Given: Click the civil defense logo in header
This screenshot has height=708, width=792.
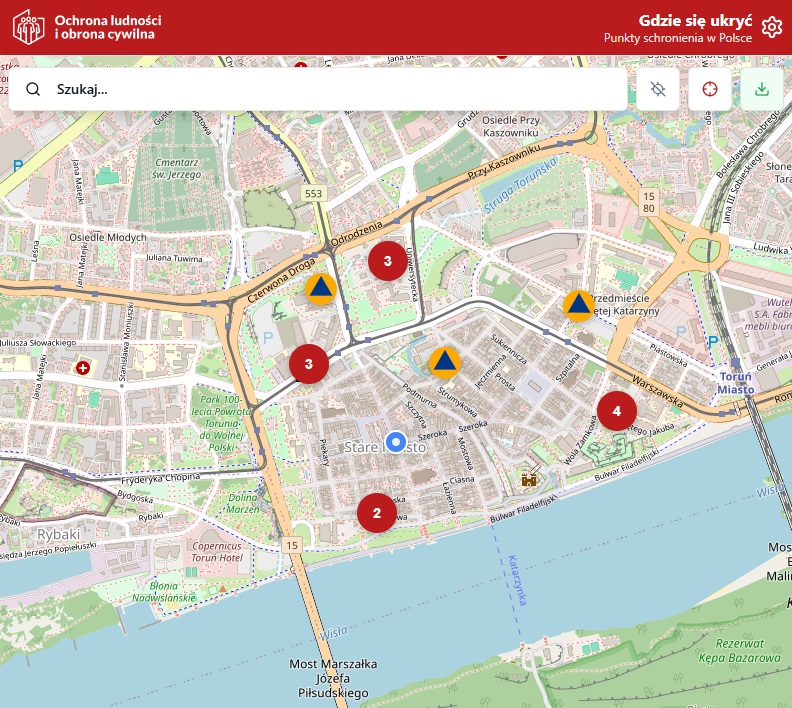Looking at the screenshot, I should (29, 27).
